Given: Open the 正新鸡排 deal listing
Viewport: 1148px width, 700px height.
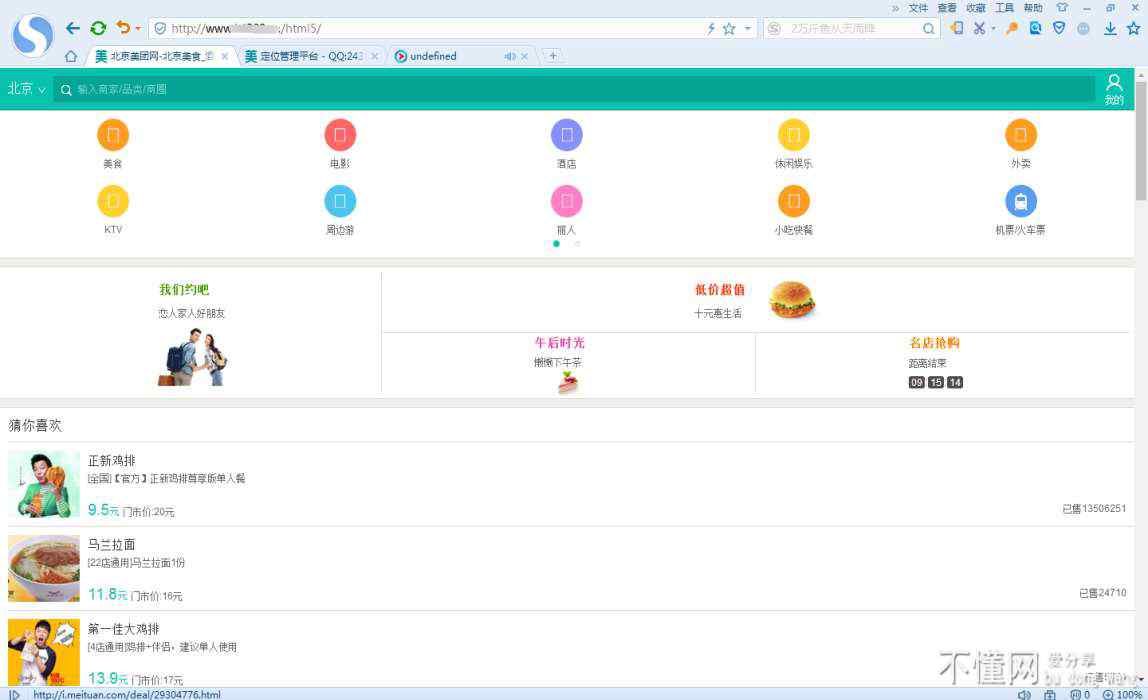Looking at the screenshot, I should click(112, 461).
